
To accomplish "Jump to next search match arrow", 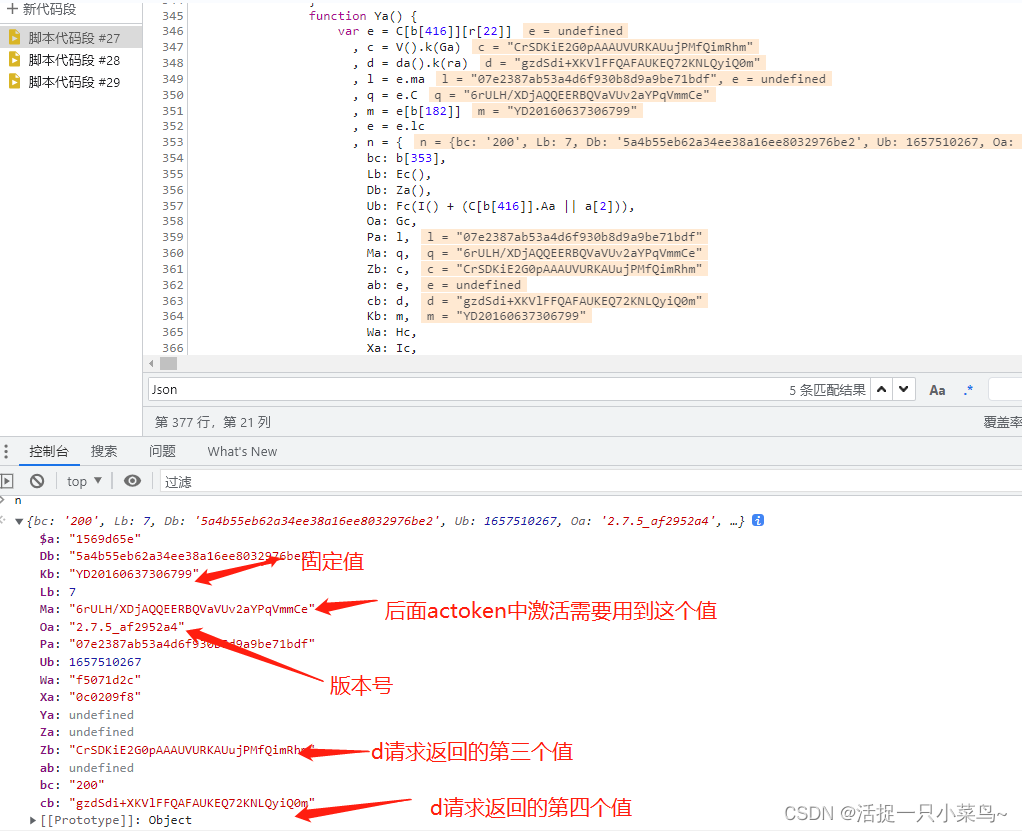I will 904,389.
